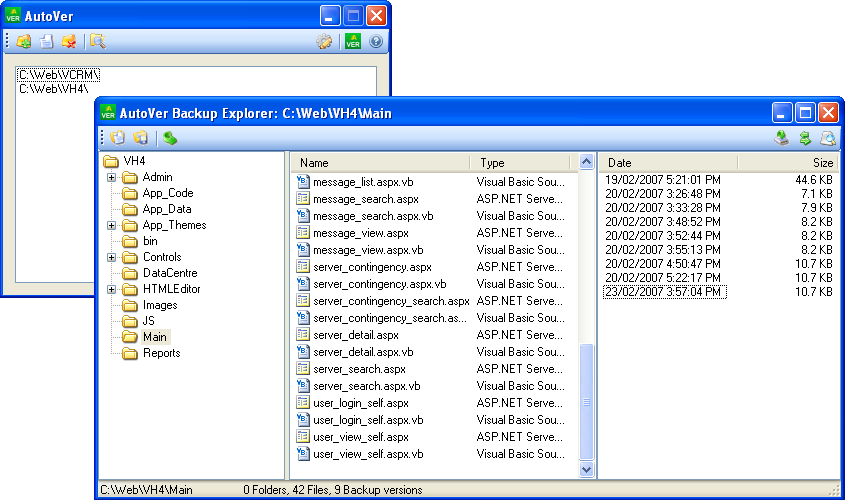This screenshot has width=846, height=500.
Task: Select the file server_detail.aspx
Action: coord(356,335)
